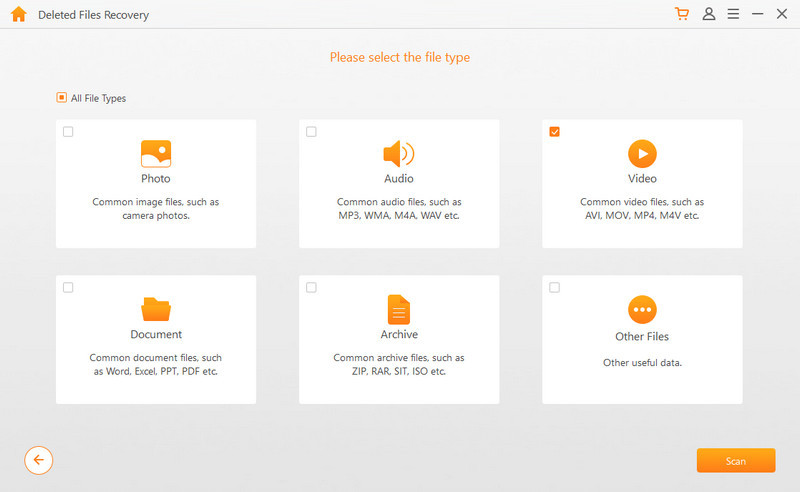Viewport: 800px width, 492px height.
Task: Click the Document folder icon
Action: point(156,309)
